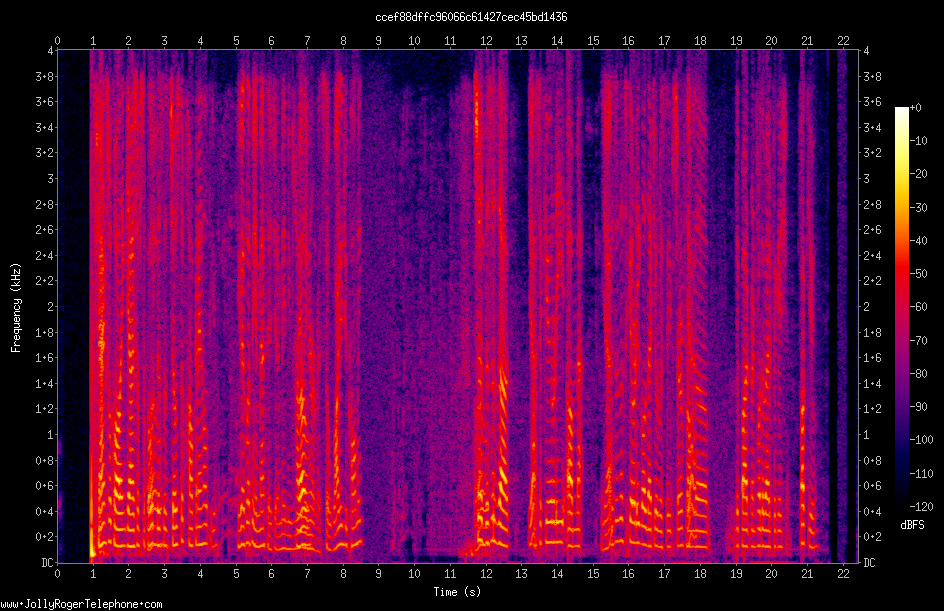Image resolution: width=944 pixels, height=611 pixels.
Task: Click the -10 value on the color scale
Action: 919,141
